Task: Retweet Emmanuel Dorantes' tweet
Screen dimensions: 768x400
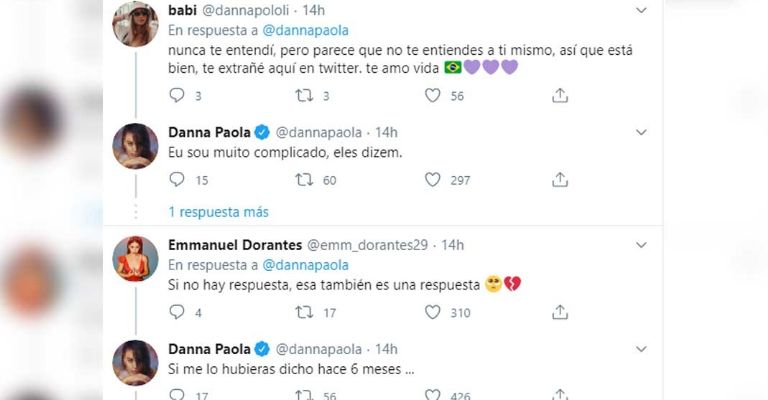Action: (304, 312)
